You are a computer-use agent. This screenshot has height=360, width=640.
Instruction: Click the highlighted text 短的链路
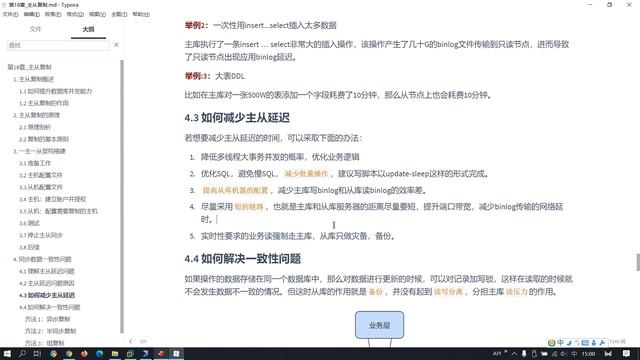click(x=249, y=207)
